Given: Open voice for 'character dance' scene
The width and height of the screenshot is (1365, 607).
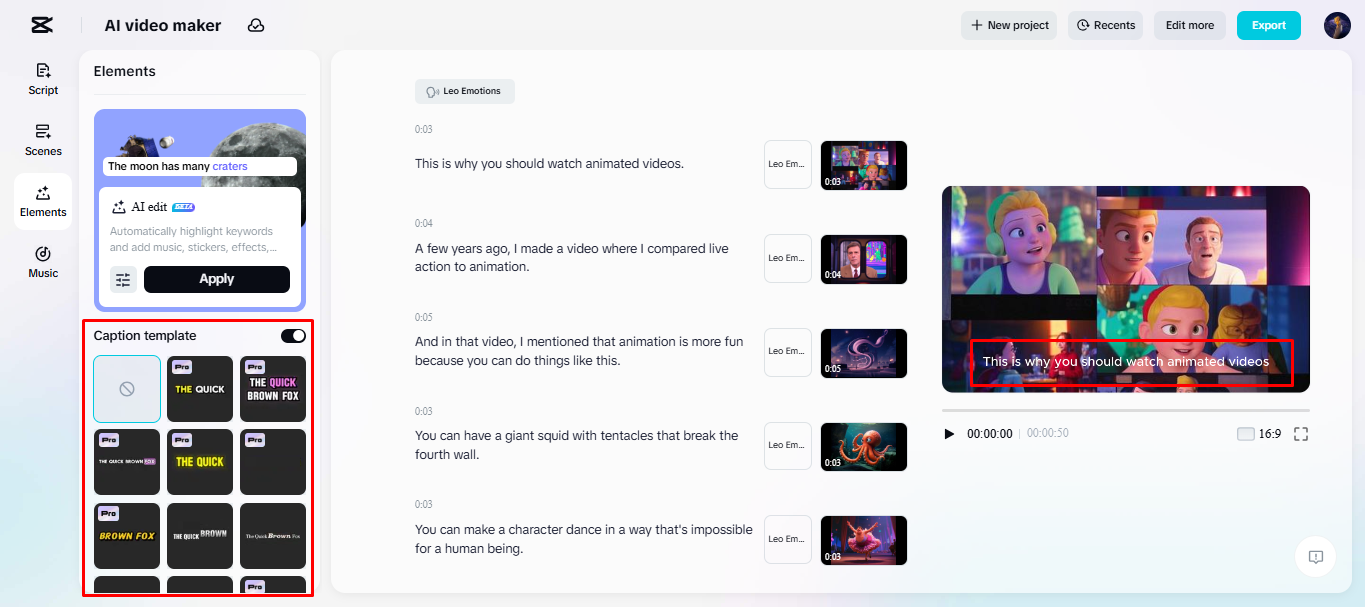Looking at the screenshot, I should click(x=788, y=540).
